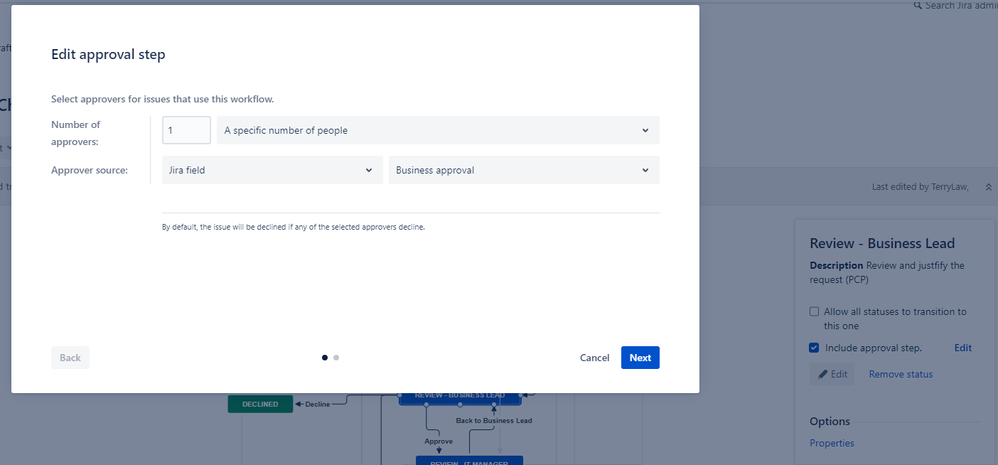Click the 'Last edited by TerryLaw' text
The image size is (998, 465).
point(920,187)
